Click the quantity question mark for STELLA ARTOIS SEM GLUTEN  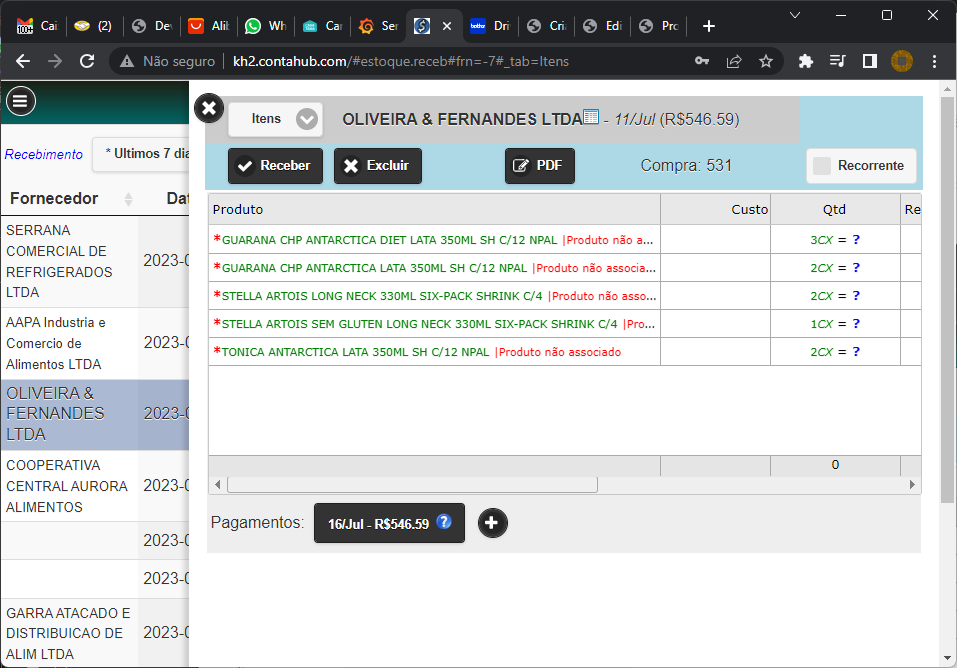click(856, 324)
